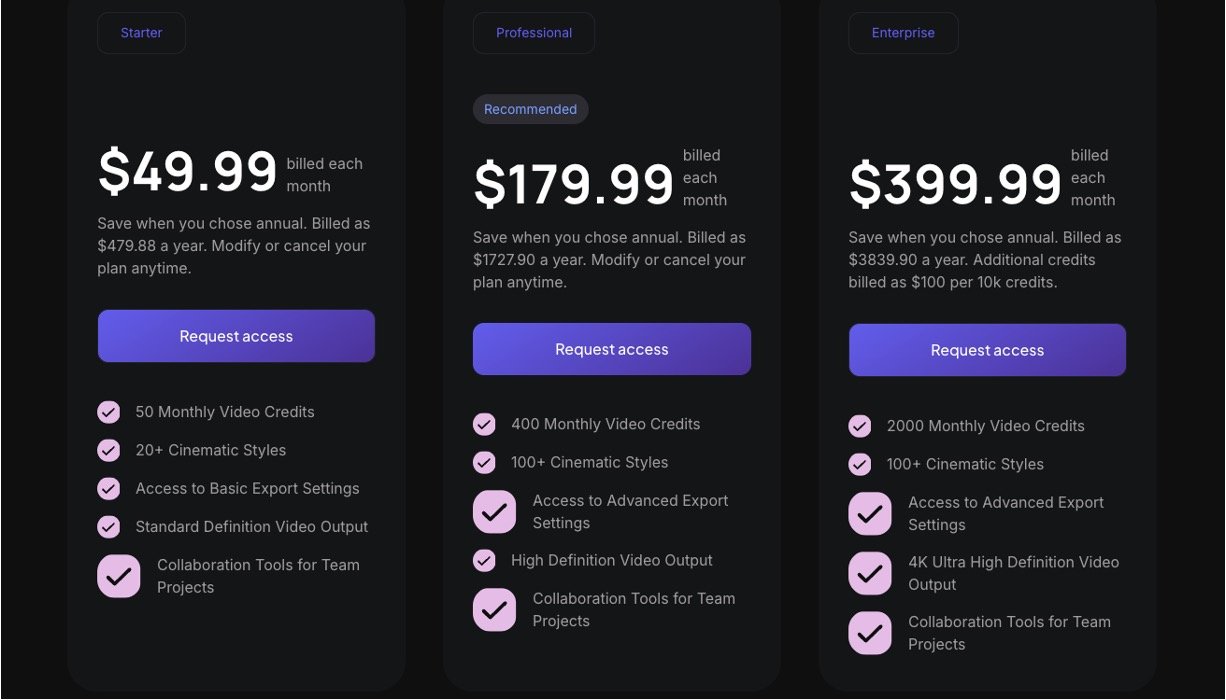Request access to the Starter plan
Image resolution: width=1226 pixels, height=700 pixels.
[236, 336]
